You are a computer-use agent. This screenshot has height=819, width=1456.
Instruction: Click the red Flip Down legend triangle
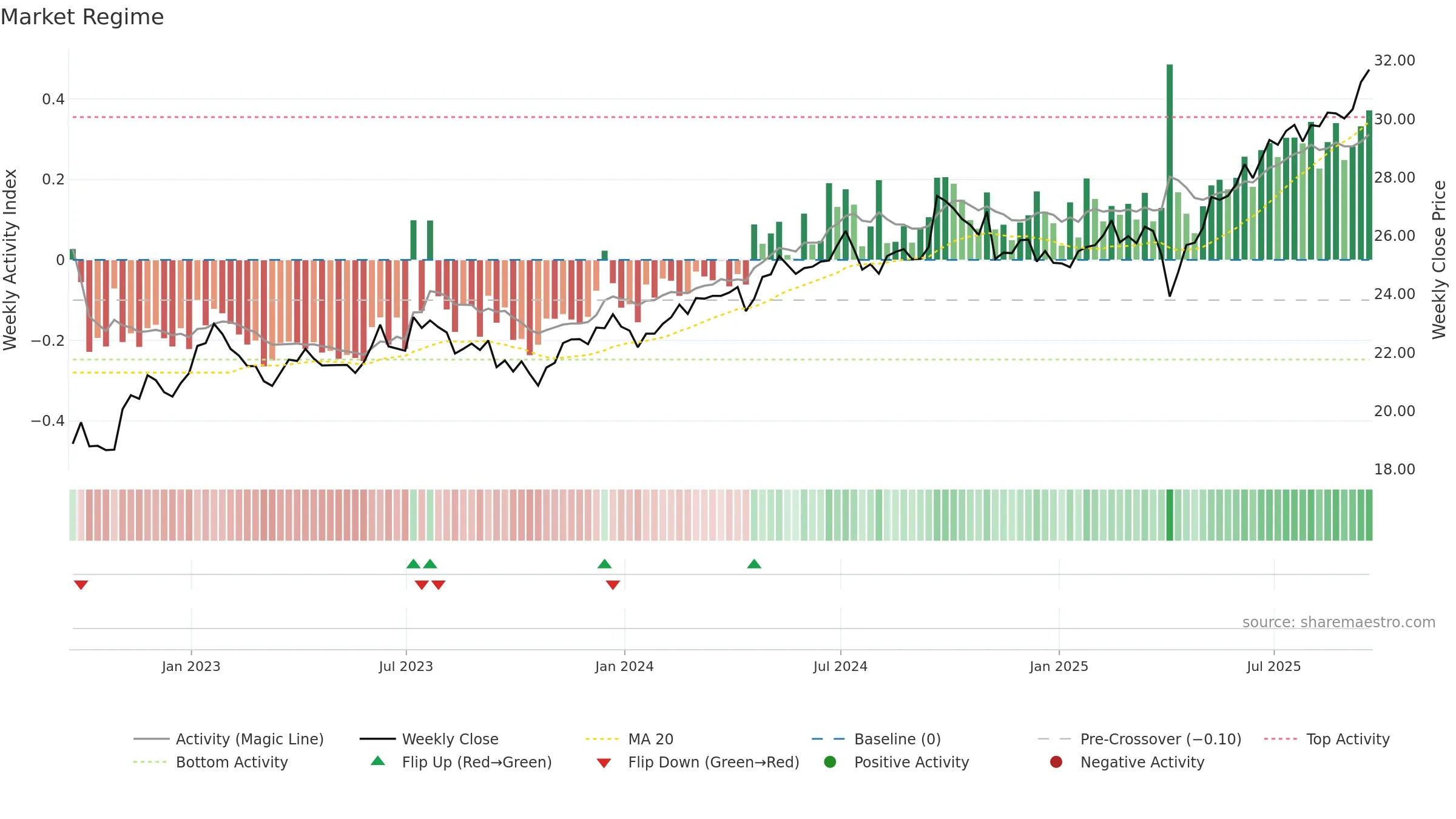click(604, 763)
